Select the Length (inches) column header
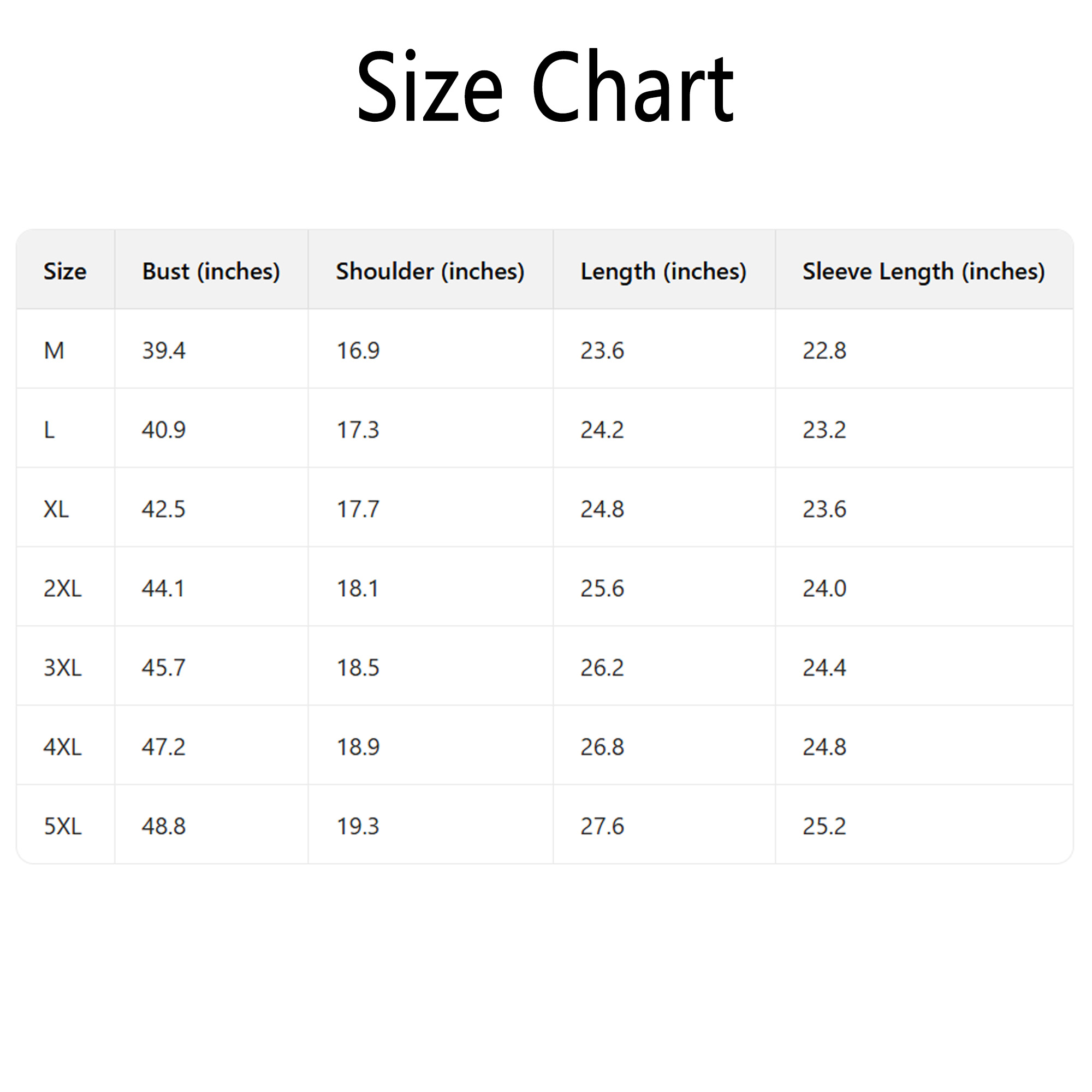The height and width of the screenshot is (1092, 1092). [x=663, y=271]
